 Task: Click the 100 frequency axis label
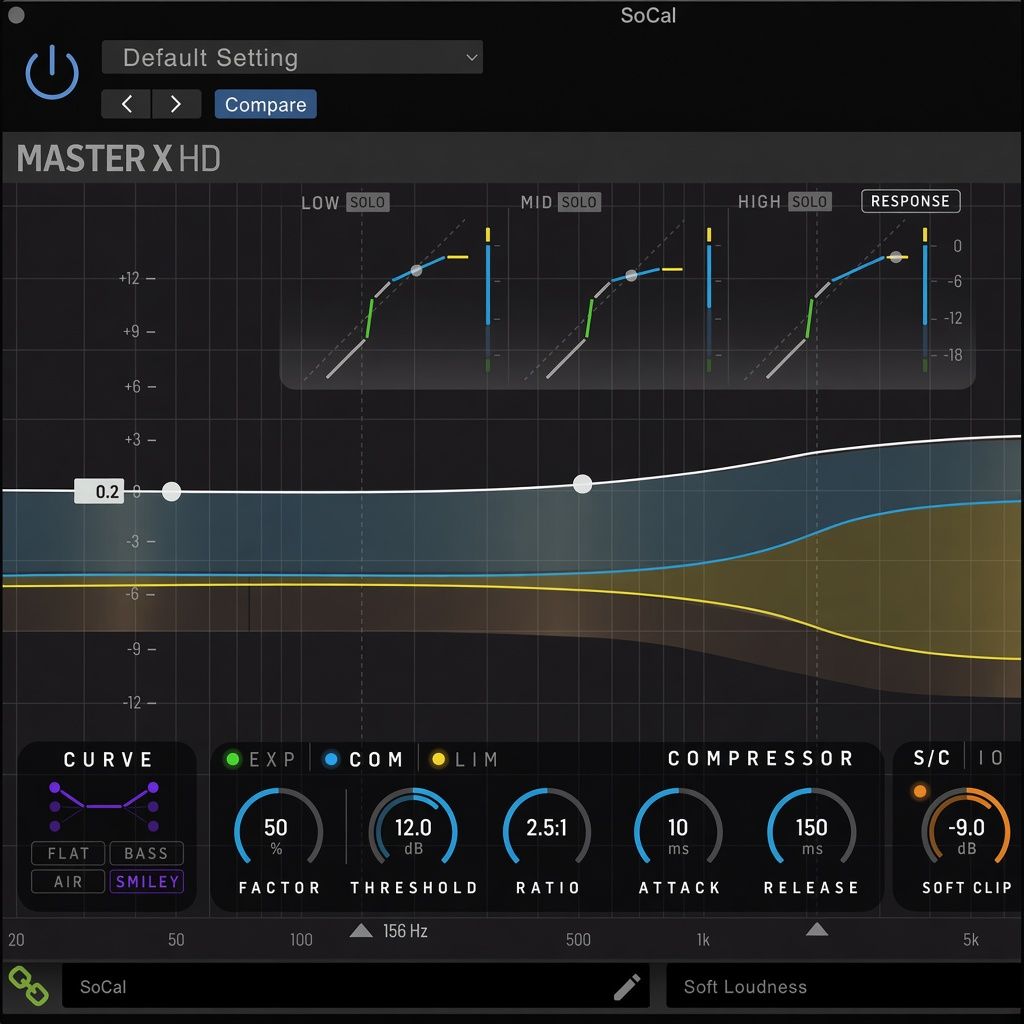tap(301, 940)
